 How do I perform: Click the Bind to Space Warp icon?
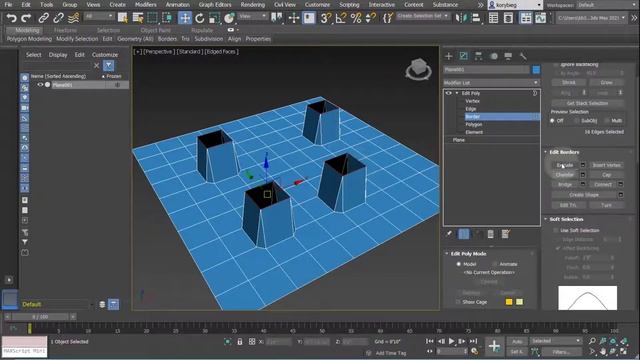pos(73,18)
